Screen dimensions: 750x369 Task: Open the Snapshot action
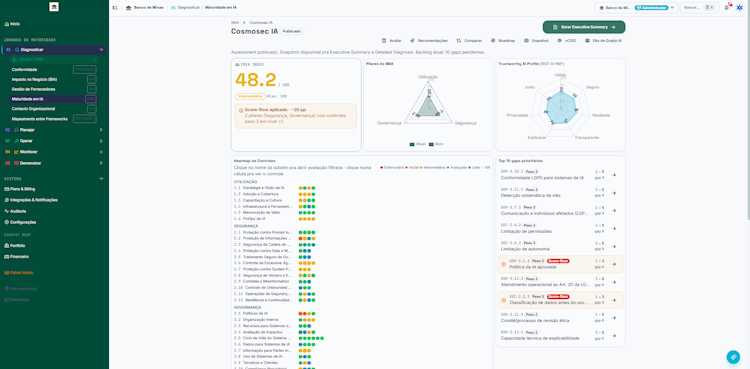[x=537, y=41]
